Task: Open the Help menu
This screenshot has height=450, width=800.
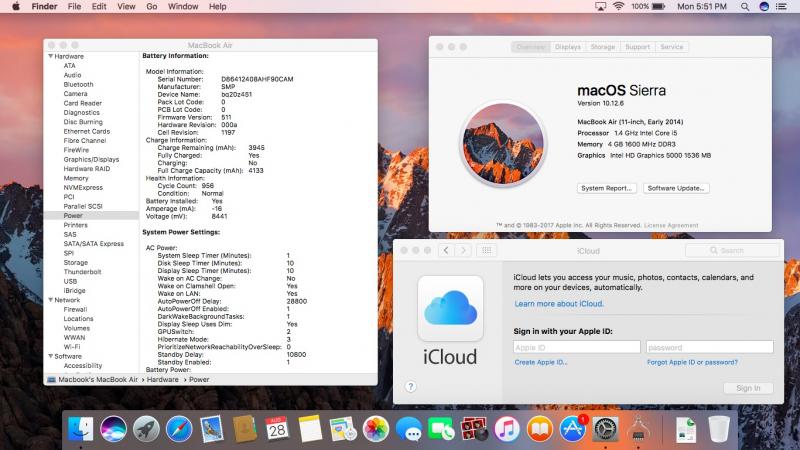Action: point(217,7)
